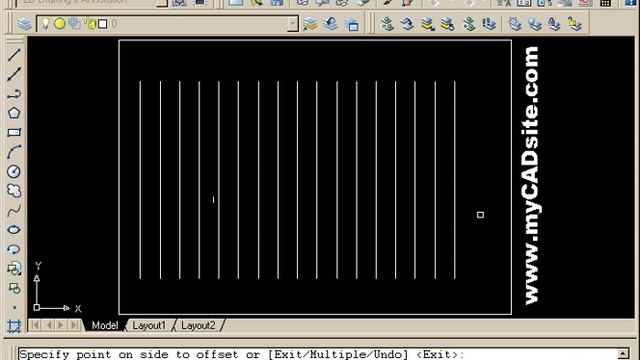This screenshot has height=360, width=640.
Task: Open the Layer Properties Manager
Action: pyautogui.click(x=24, y=24)
